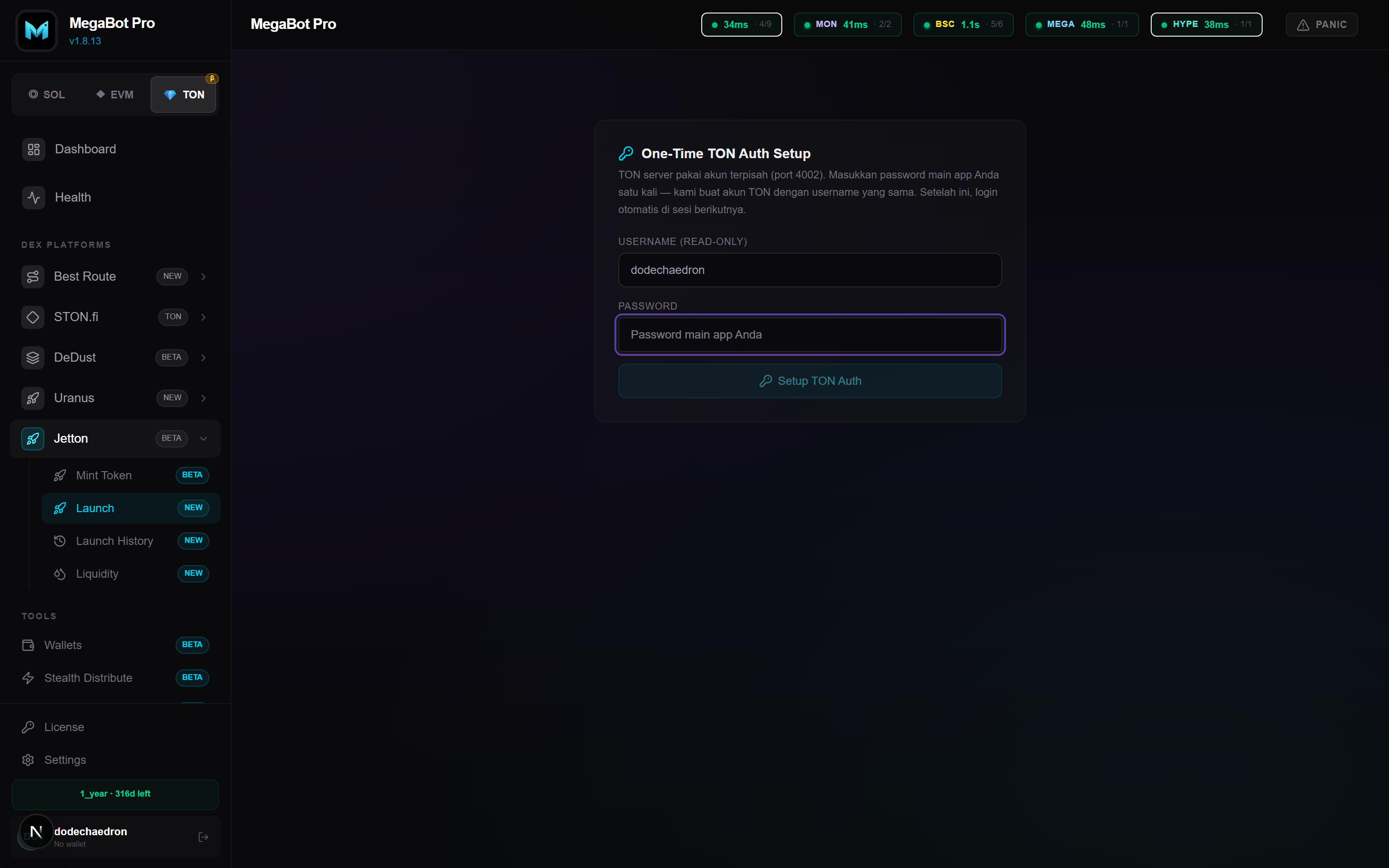Click the Launch History clock icon

pyautogui.click(x=60, y=541)
